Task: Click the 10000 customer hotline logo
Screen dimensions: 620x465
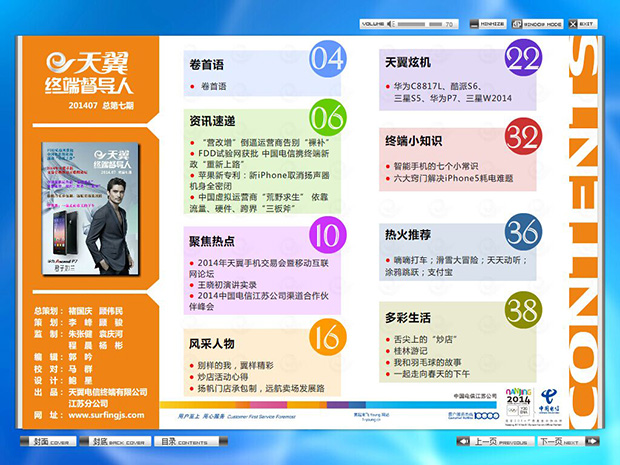Action: (474, 415)
